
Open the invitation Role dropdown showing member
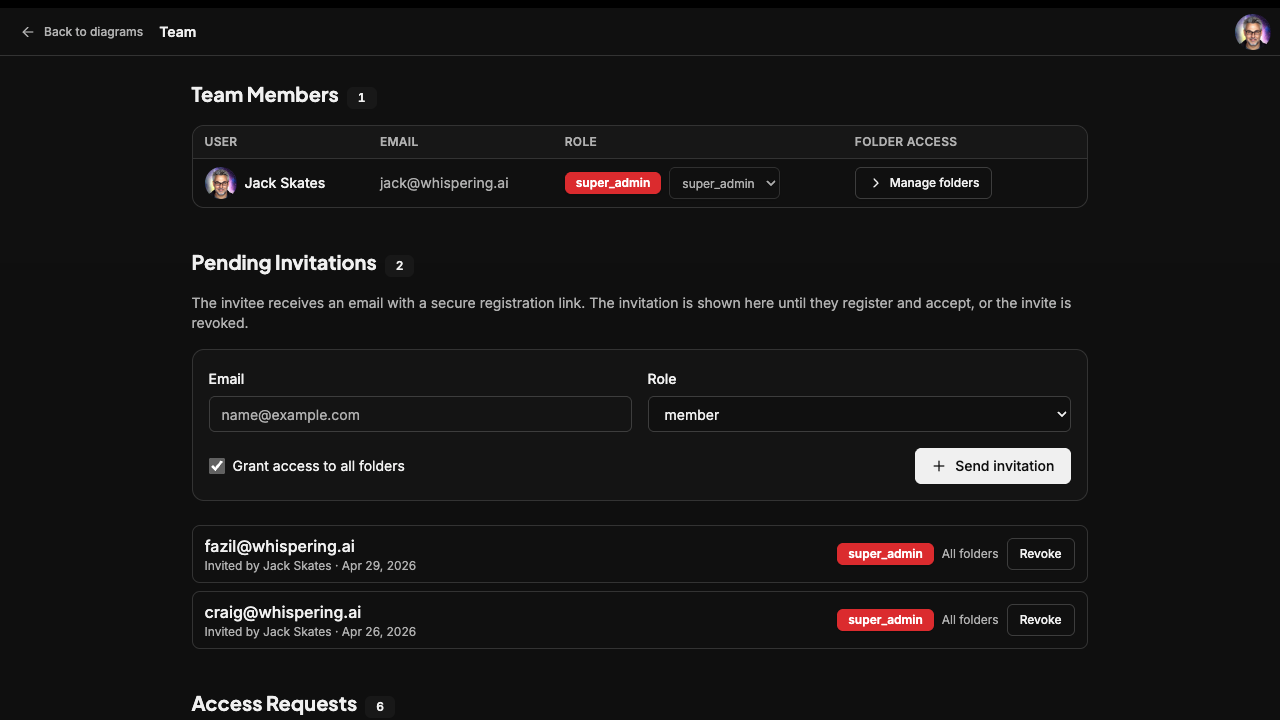point(859,414)
